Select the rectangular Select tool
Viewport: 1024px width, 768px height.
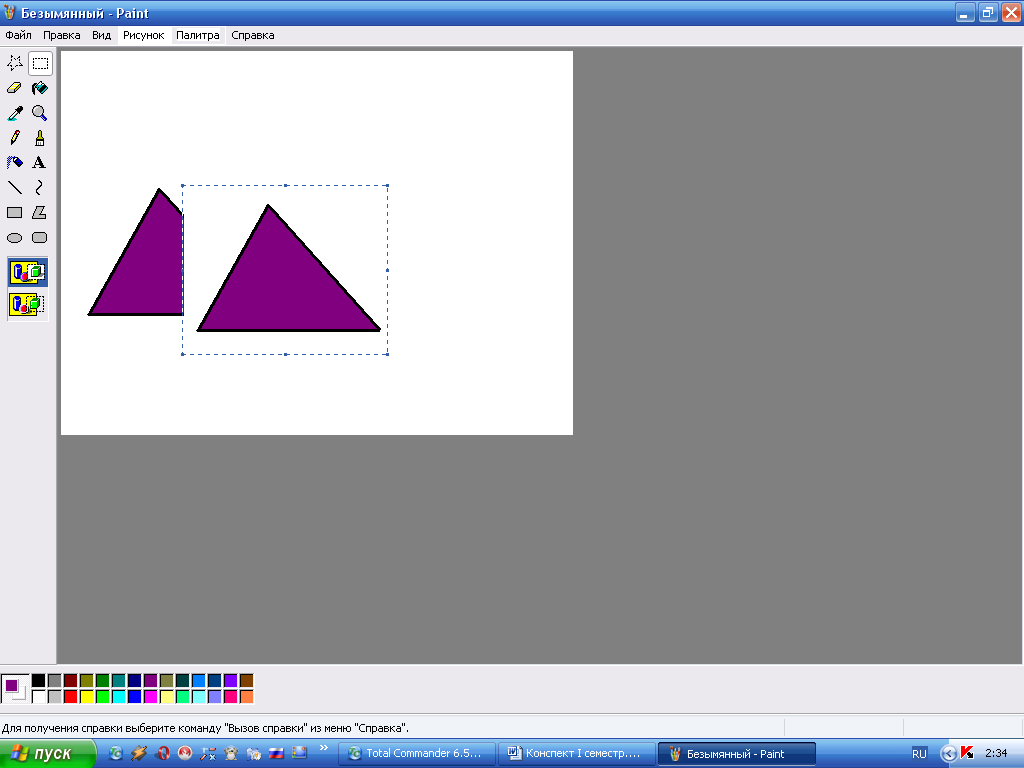pos(40,63)
